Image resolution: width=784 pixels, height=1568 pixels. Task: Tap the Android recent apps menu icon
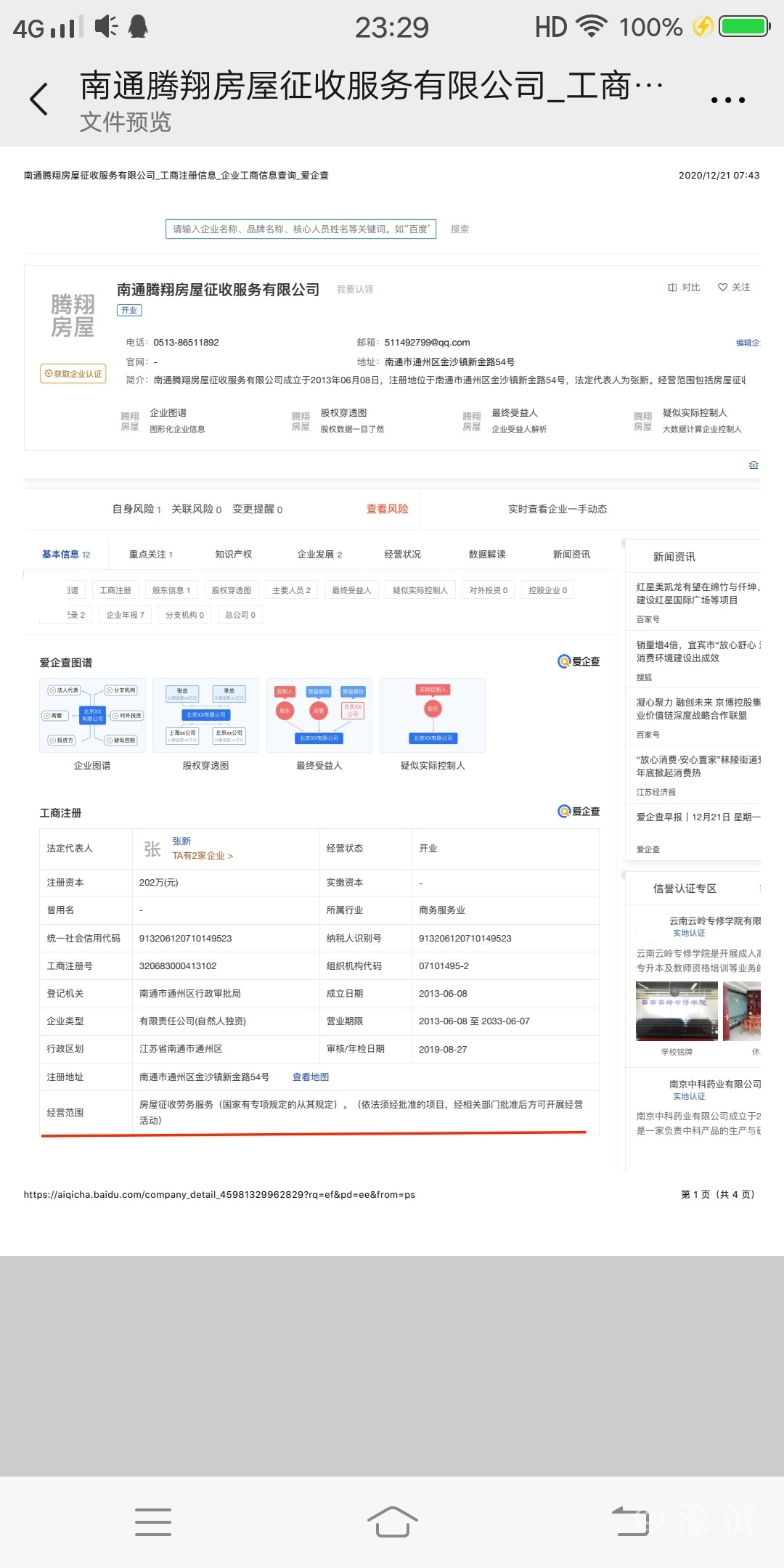(x=153, y=1522)
